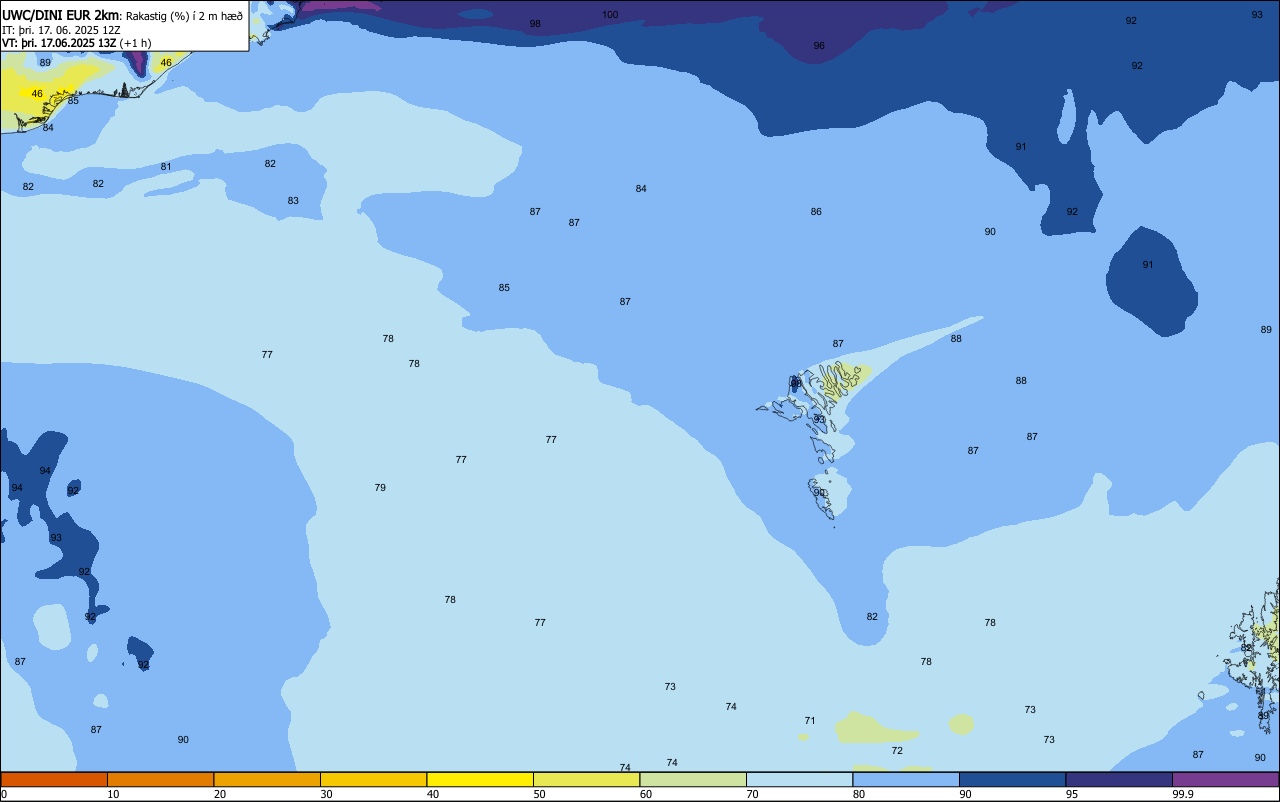This screenshot has height=802, width=1280.
Task: Select the '10' tick label on the scale
Action: [113, 794]
